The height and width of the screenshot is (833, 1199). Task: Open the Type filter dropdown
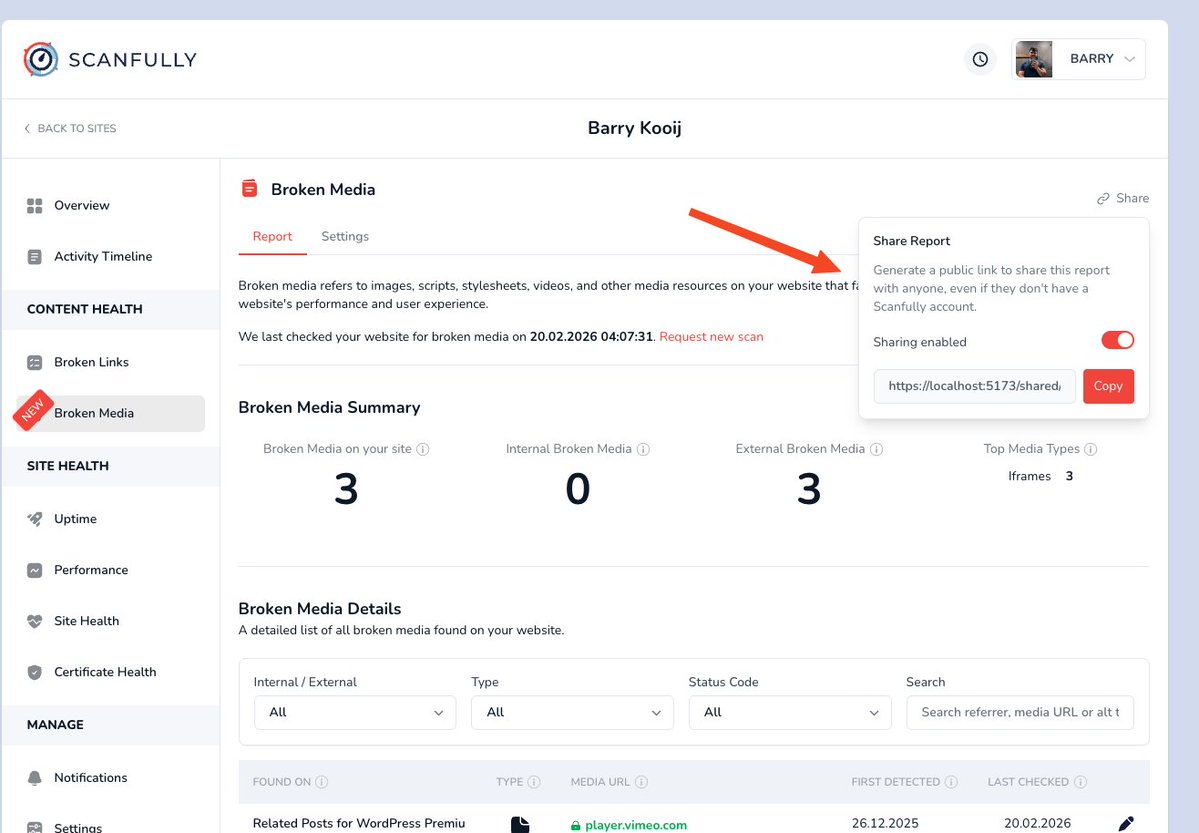pyautogui.click(x=572, y=712)
